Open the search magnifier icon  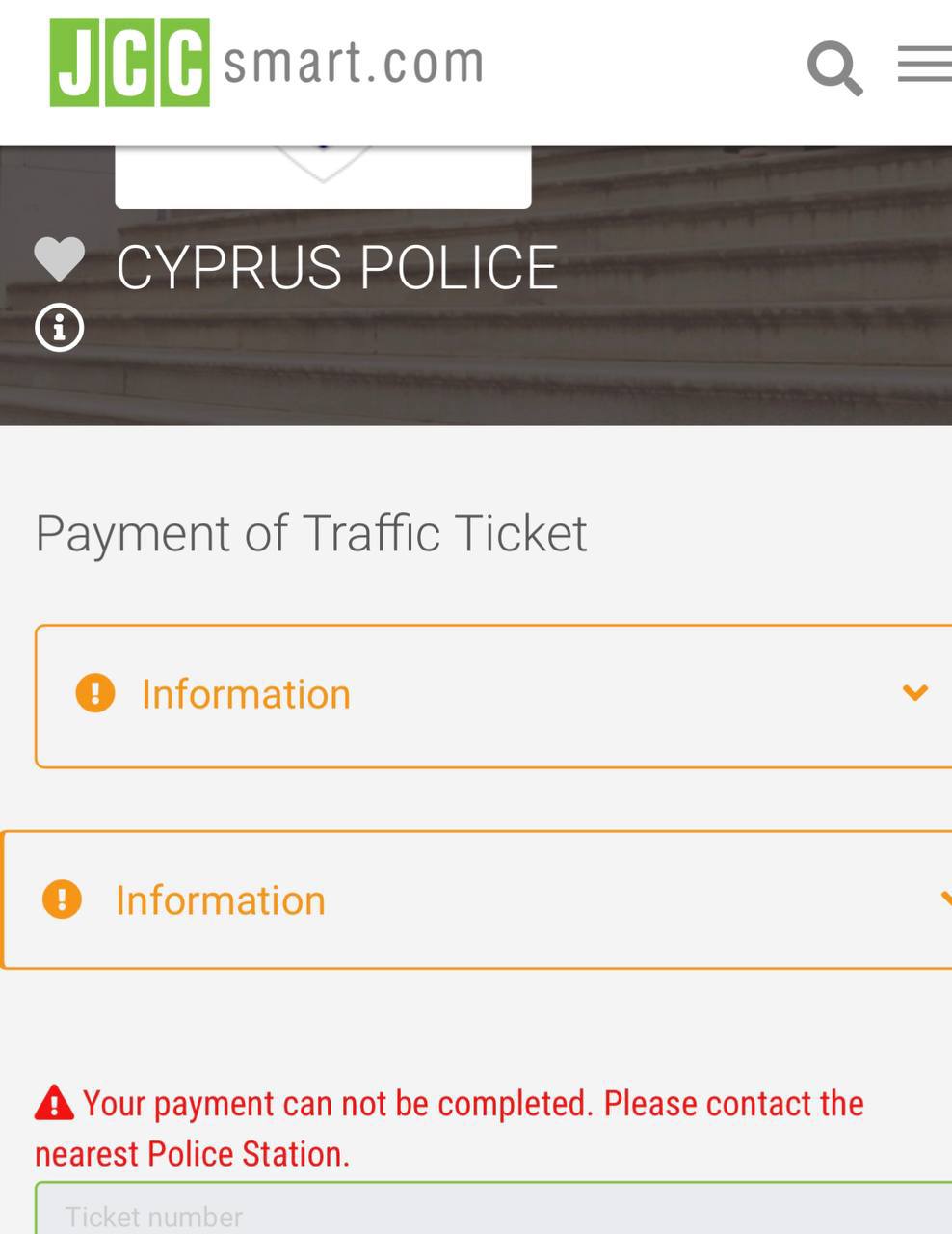tap(833, 67)
